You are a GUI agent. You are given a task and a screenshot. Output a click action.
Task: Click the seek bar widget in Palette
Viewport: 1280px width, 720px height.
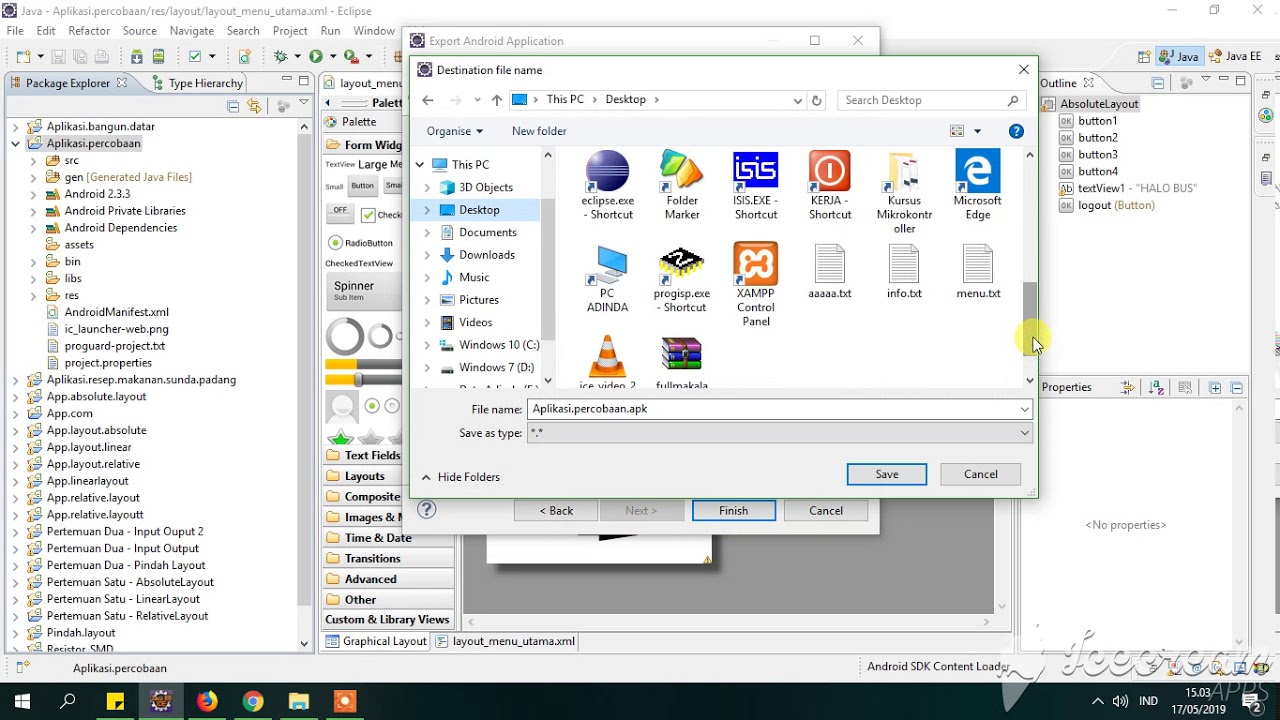coord(362,380)
